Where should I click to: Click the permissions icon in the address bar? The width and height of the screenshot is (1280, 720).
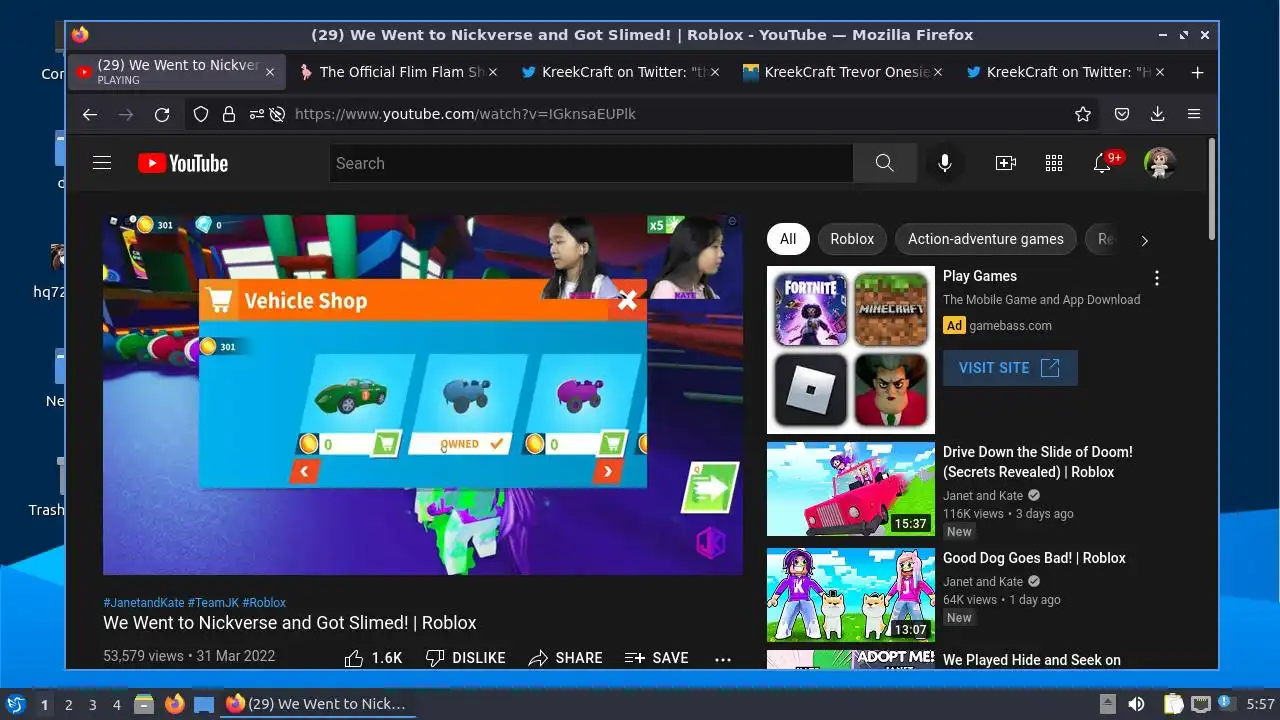256,114
